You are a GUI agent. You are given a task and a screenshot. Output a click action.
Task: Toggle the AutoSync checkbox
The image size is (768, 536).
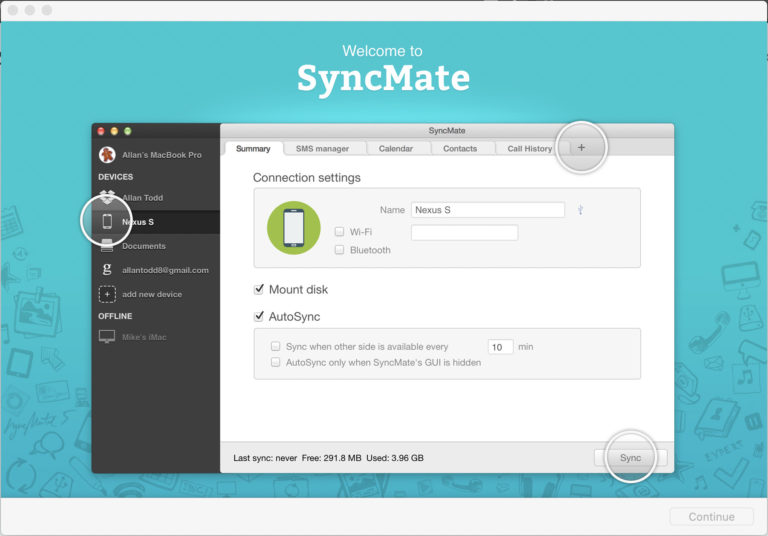[x=259, y=317]
